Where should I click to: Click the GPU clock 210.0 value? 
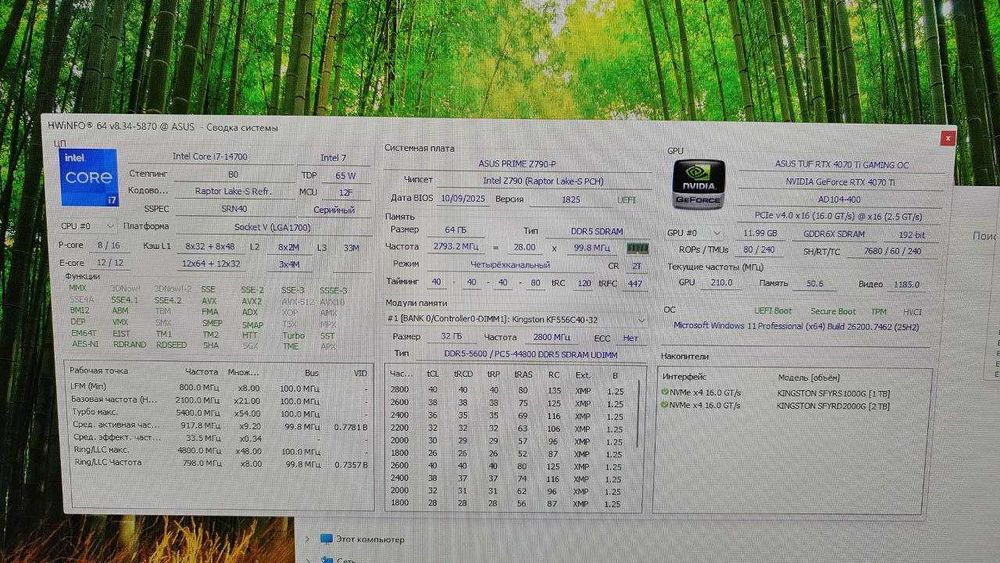pos(721,282)
